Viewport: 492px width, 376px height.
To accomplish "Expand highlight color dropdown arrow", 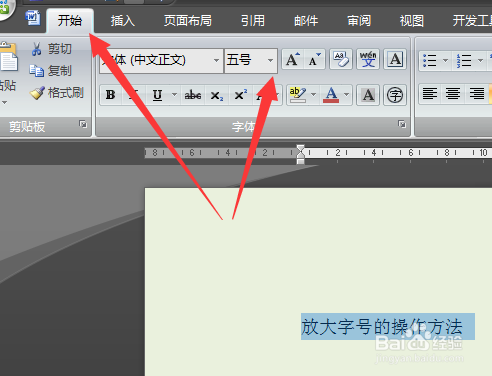I will [313, 95].
